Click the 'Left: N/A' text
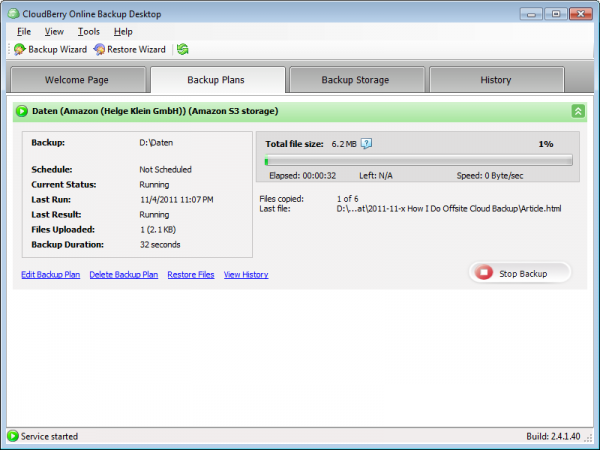The image size is (600, 450). (x=375, y=176)
